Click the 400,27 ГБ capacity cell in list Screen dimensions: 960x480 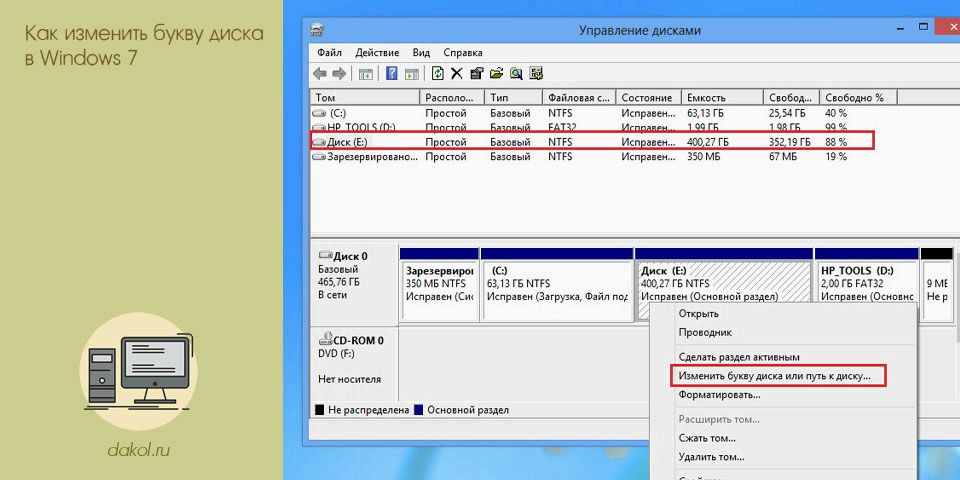tap(708, 142)
